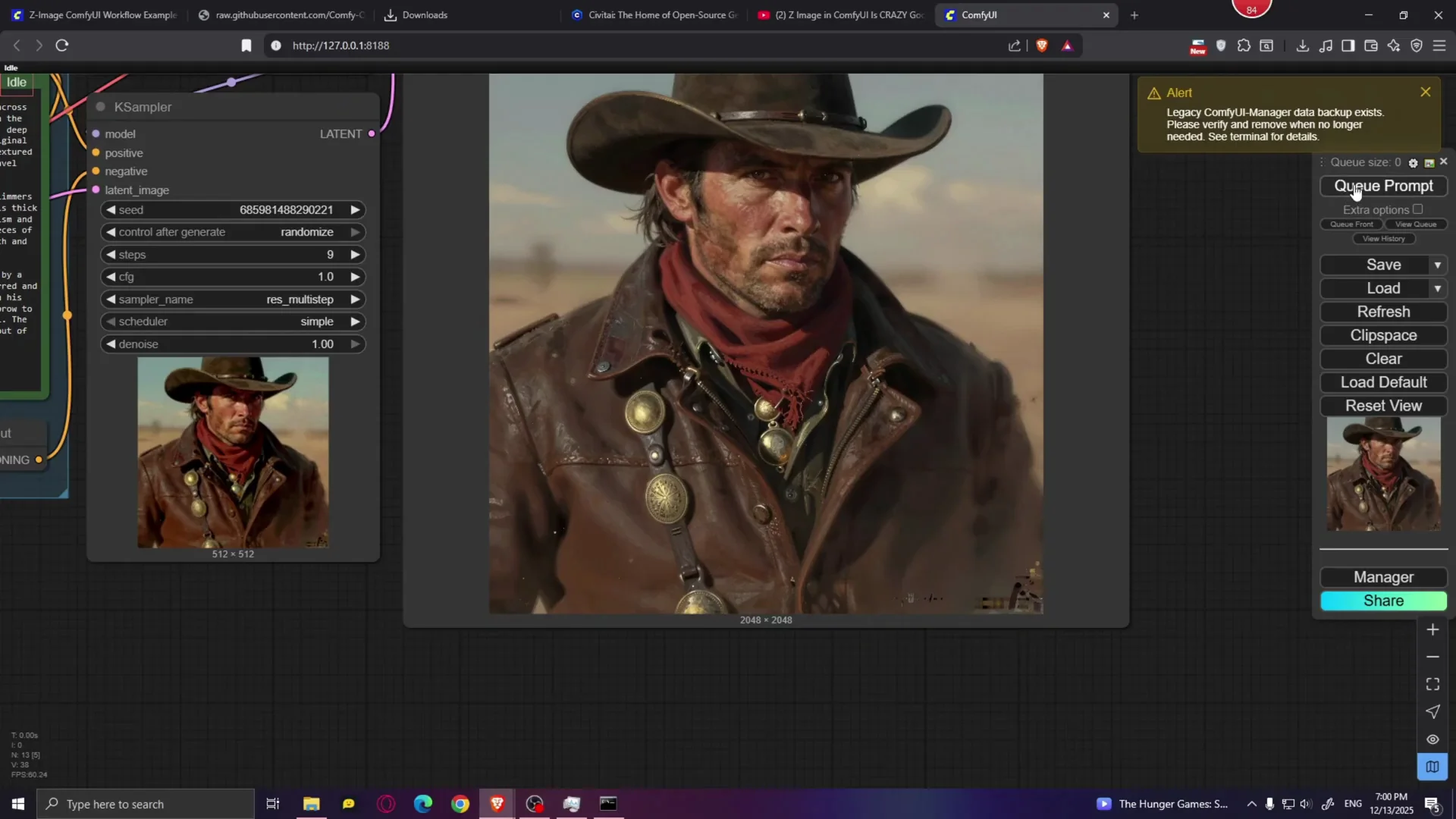1456x819 pixels.
Task: Dismiss the Alert notification with X
Action: point(1426,92)
